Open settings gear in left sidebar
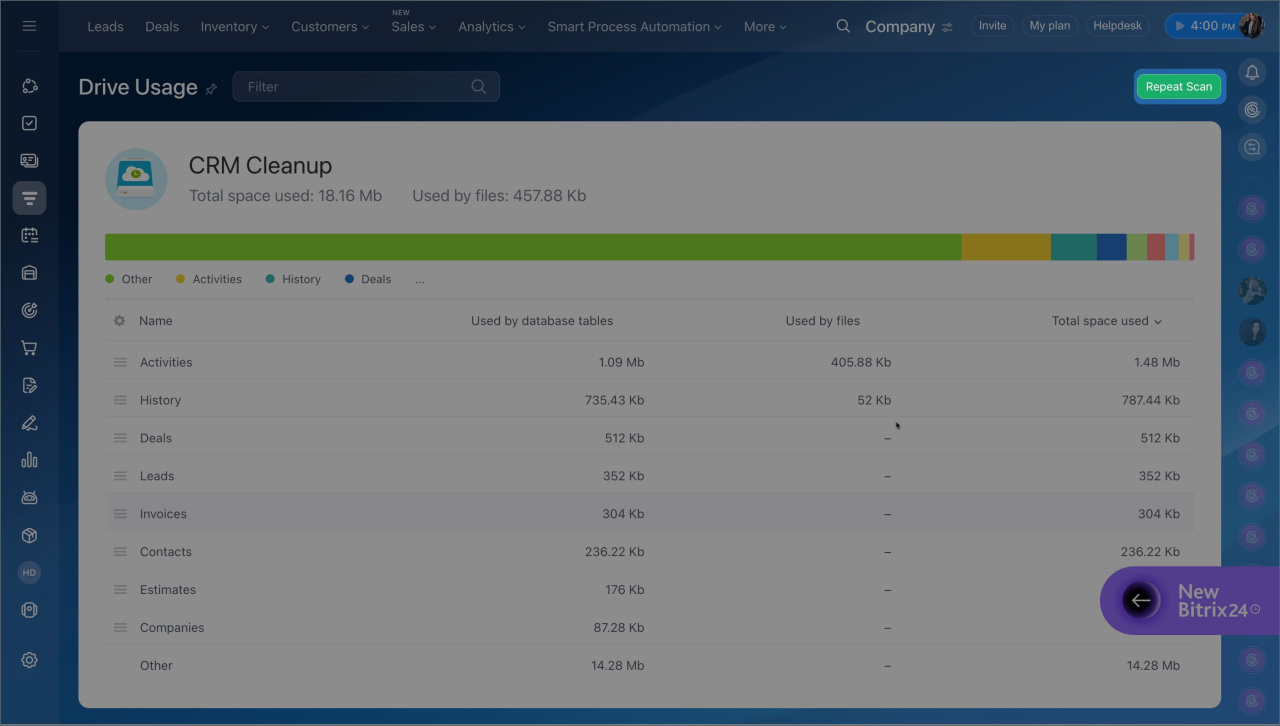 (x=29, y=660)
